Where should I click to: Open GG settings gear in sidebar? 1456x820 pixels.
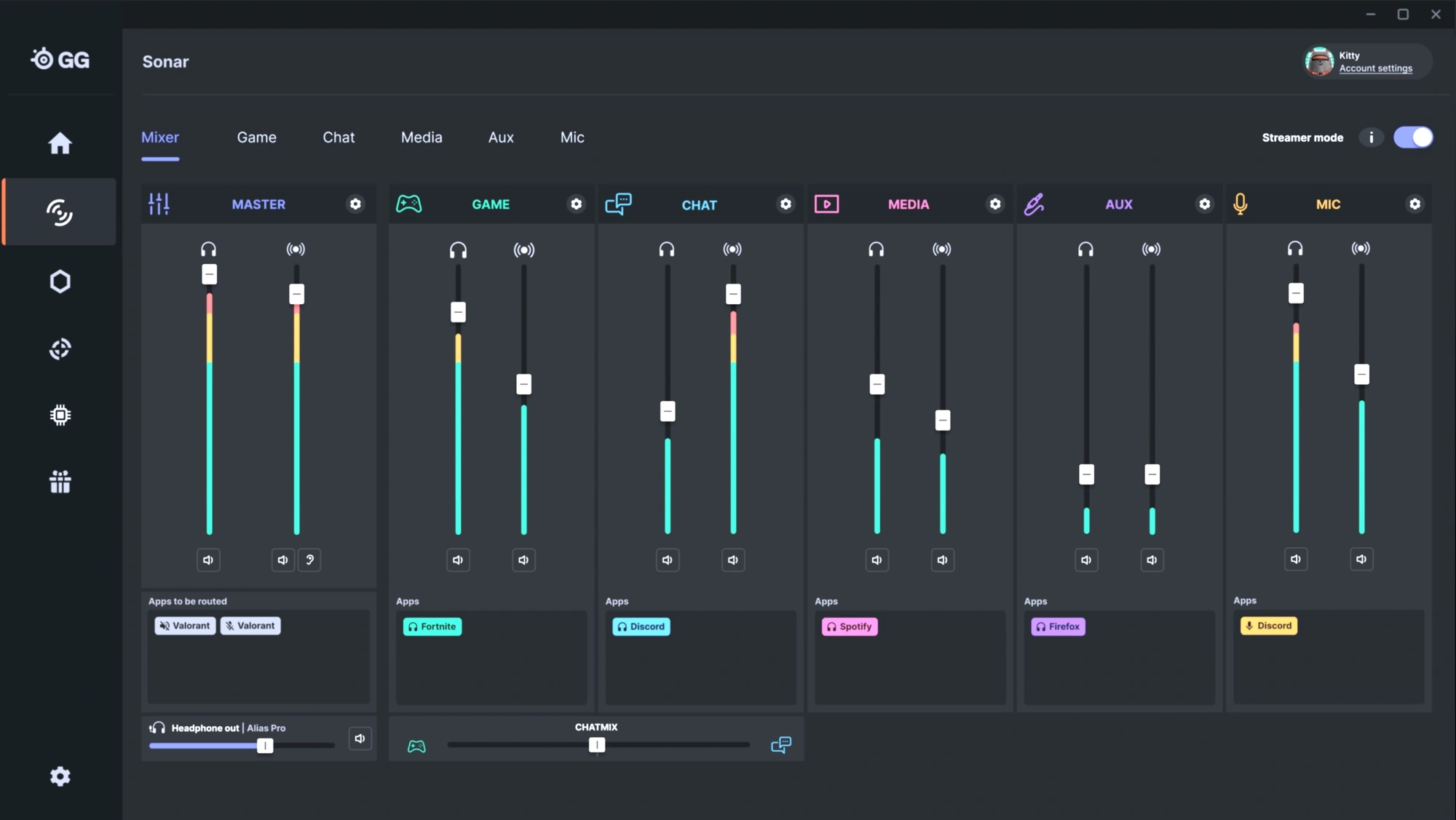(x=60, y=776)
